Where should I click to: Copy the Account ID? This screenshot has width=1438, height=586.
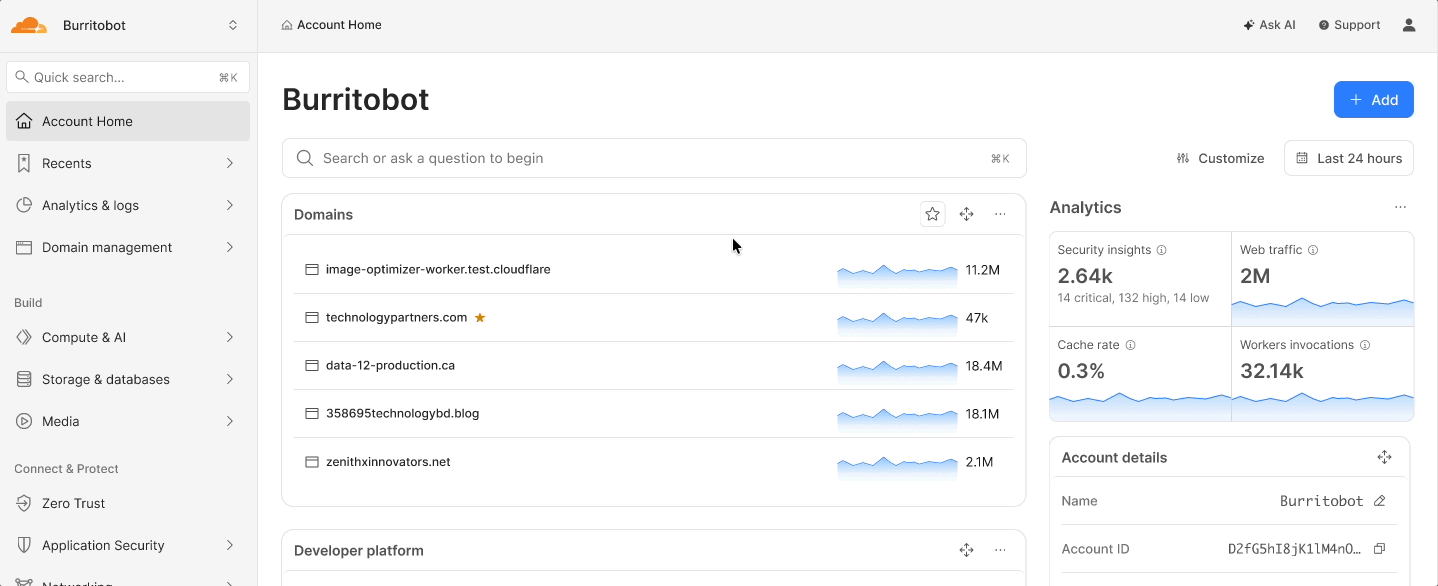[1380, 549]
